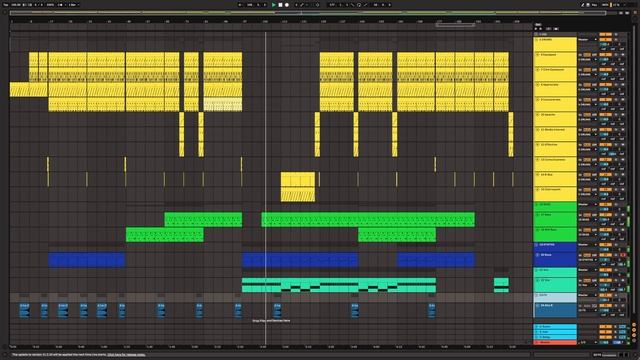Toggle the metronome in the control bar
640x360 pixels.
61,5
